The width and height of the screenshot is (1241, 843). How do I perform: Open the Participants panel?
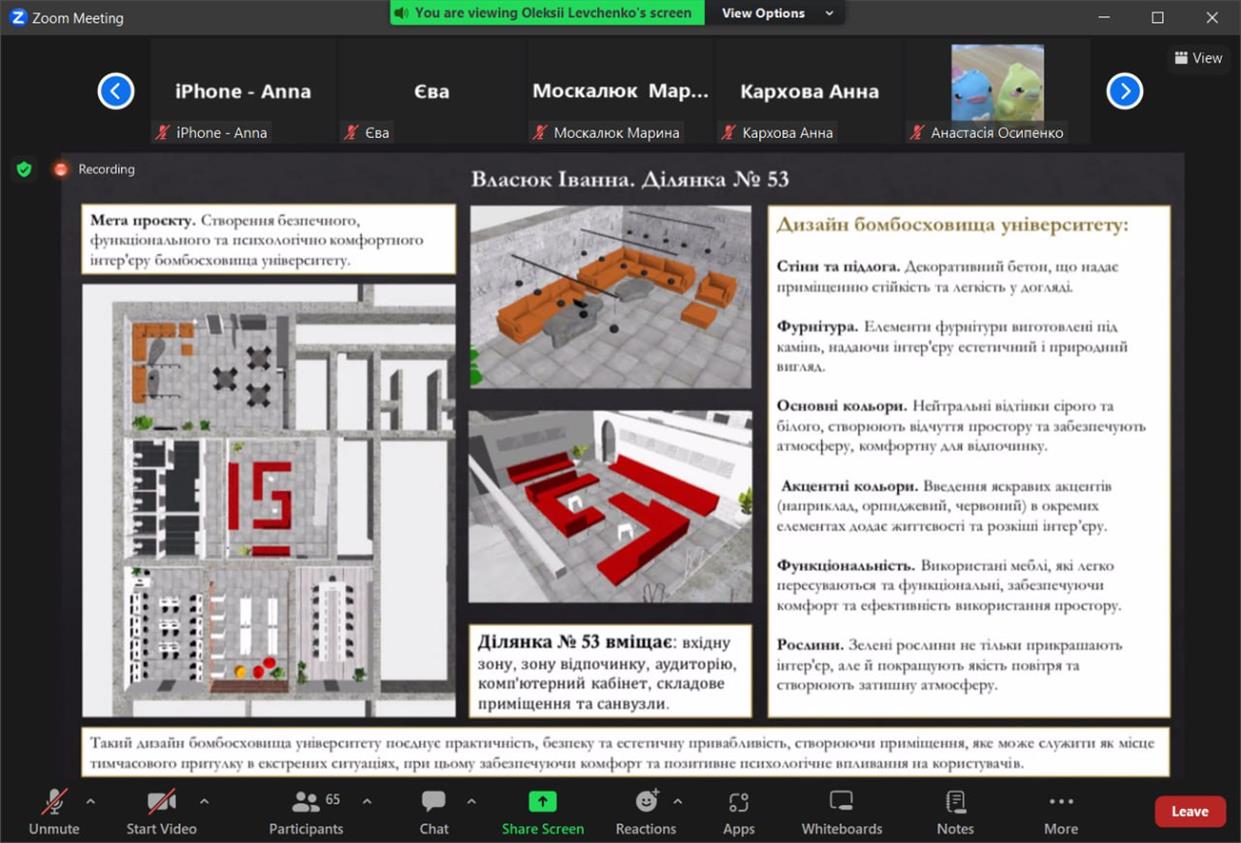pos(305,811)
